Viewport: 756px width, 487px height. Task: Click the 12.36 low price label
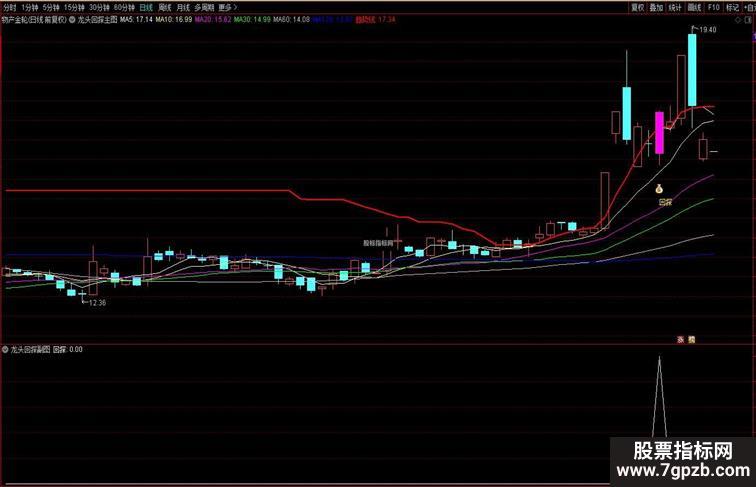tap(97, 303)
